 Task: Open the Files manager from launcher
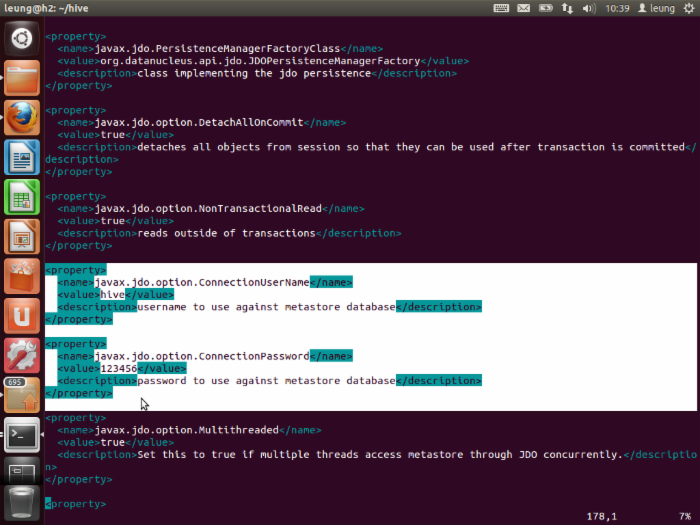[x=21, y=78]
